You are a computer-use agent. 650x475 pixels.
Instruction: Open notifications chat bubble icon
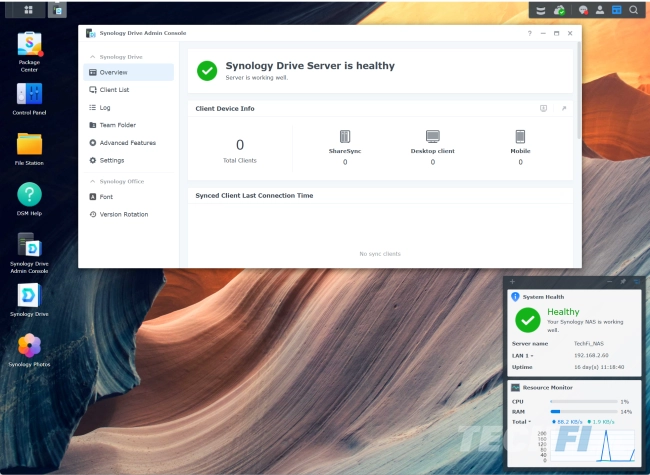pos(583,10)
